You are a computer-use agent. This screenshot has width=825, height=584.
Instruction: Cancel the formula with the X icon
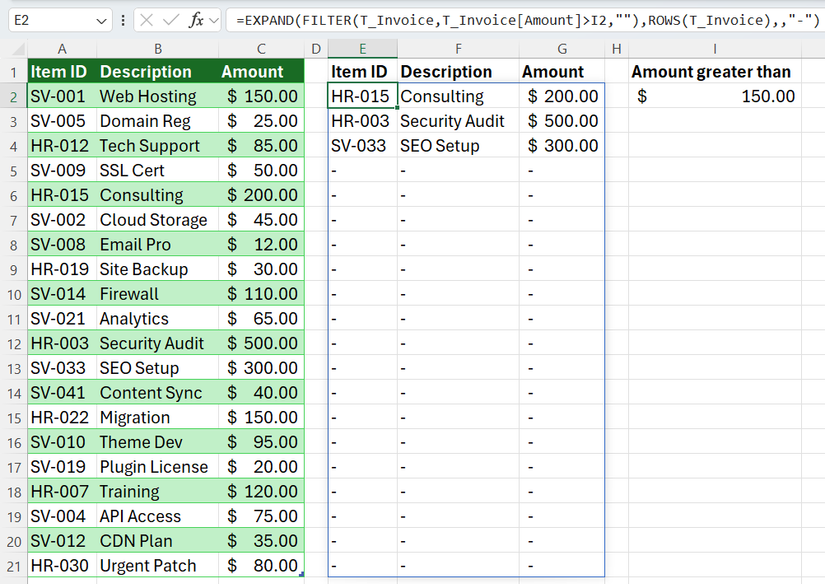pos(146,19)
